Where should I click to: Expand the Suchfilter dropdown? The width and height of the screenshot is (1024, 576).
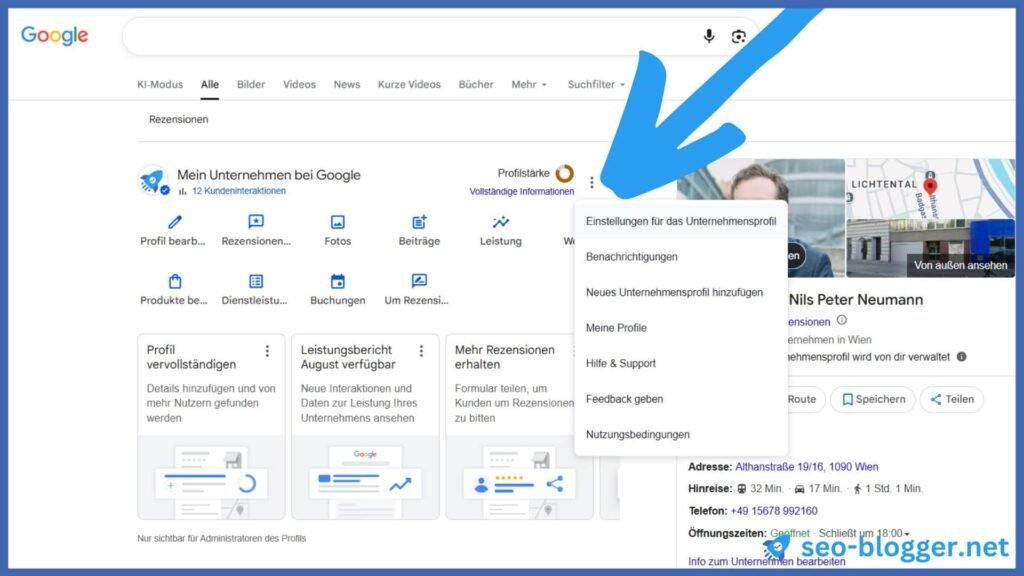tap(596, 84)
